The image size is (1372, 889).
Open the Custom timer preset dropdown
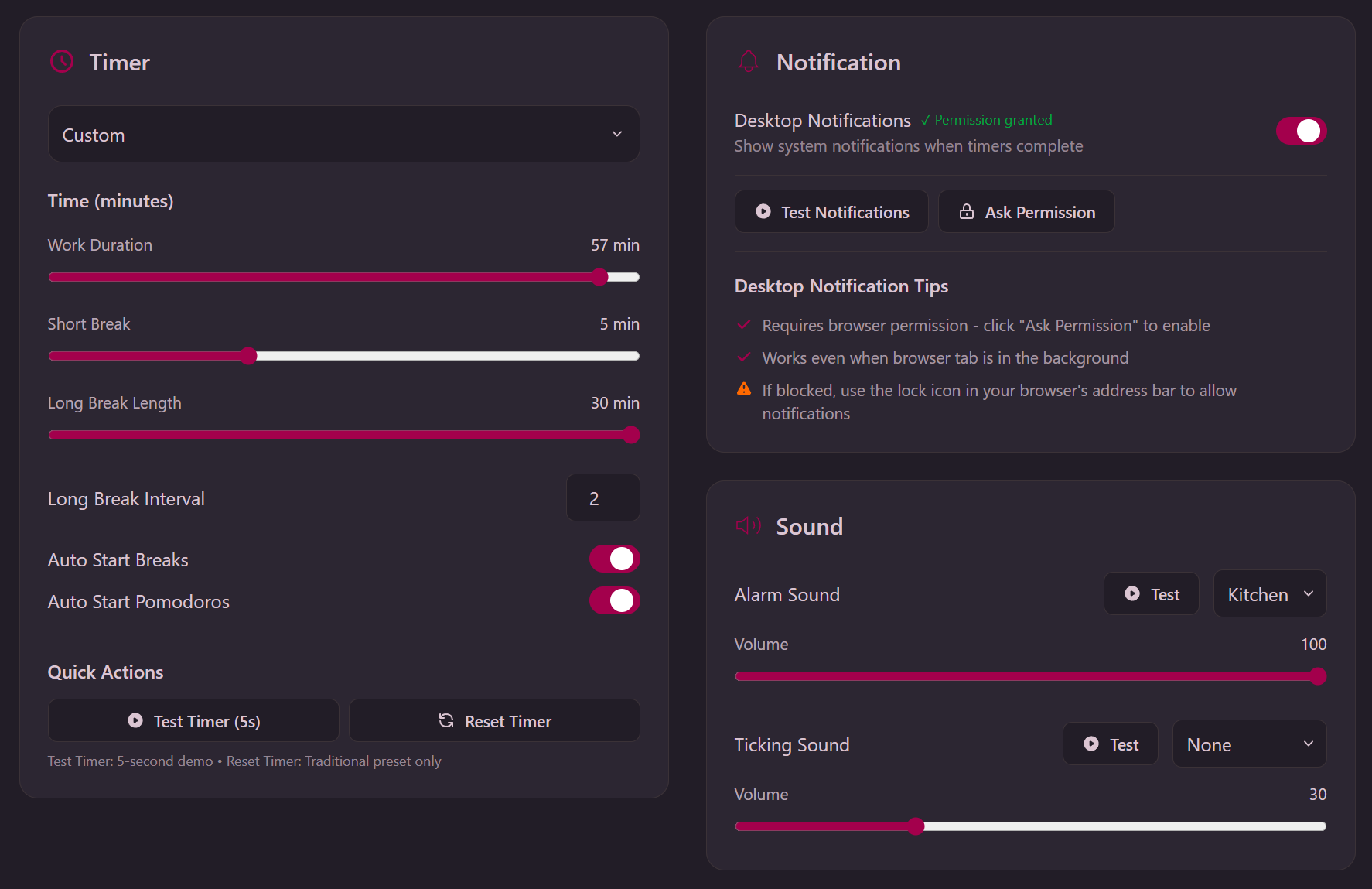(x=343, y=134)
